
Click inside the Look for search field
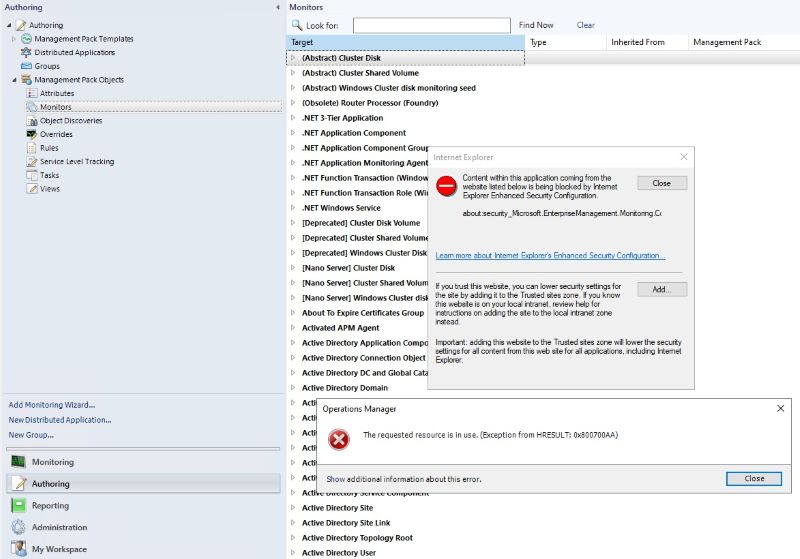pyautogui.click(x=432, y=25)
